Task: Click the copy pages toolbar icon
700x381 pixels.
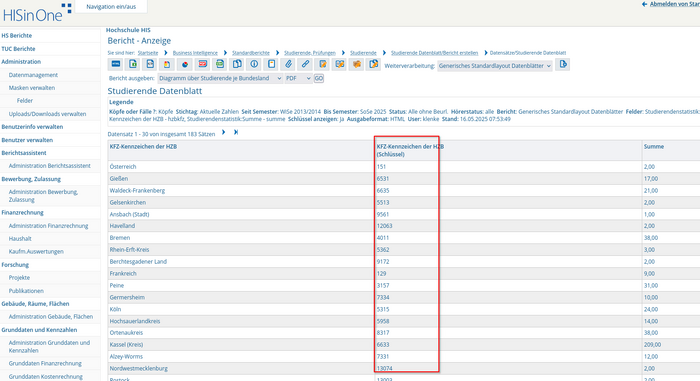Action: [x=237, y=64]
